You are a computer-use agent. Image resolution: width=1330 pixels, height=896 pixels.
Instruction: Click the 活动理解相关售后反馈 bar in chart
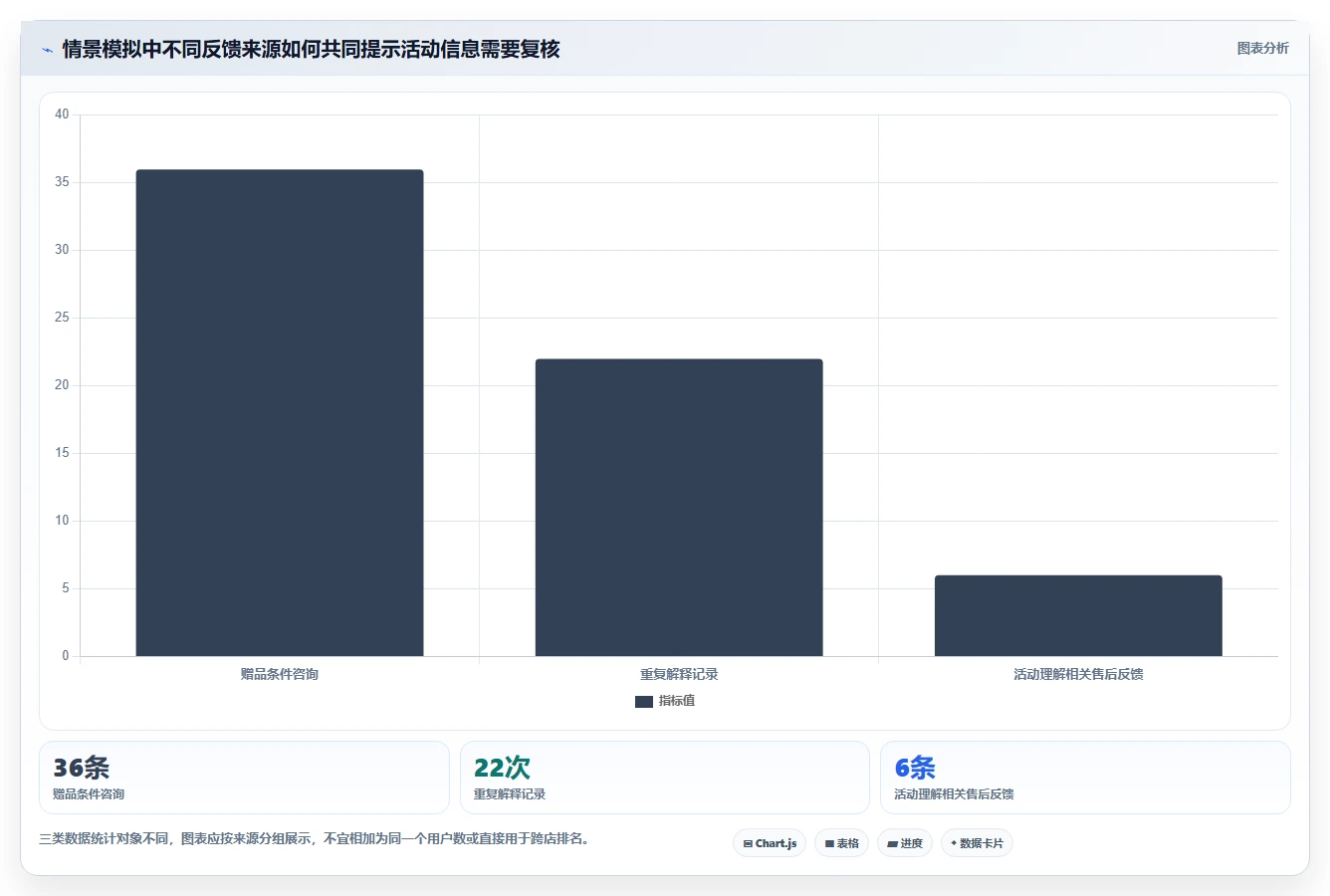[1078, 615]
